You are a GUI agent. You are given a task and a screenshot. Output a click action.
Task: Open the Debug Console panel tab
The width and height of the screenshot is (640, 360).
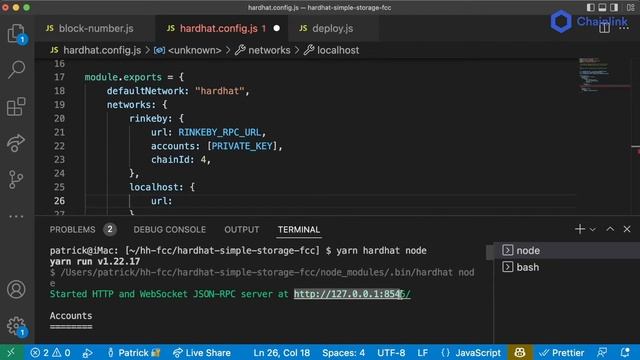(x=169, y=229)
